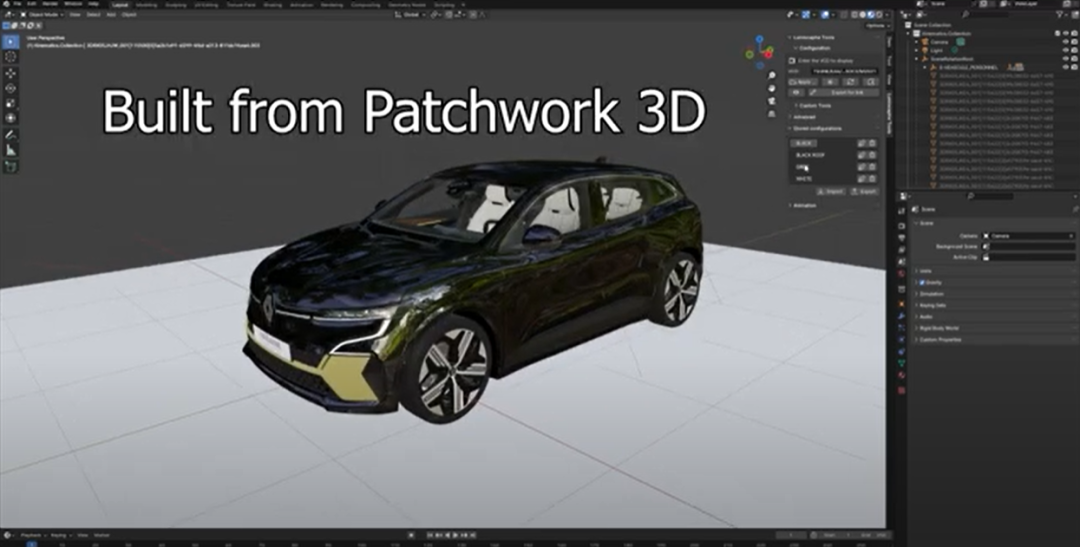Open the Material properties tab

pos(902,375)
